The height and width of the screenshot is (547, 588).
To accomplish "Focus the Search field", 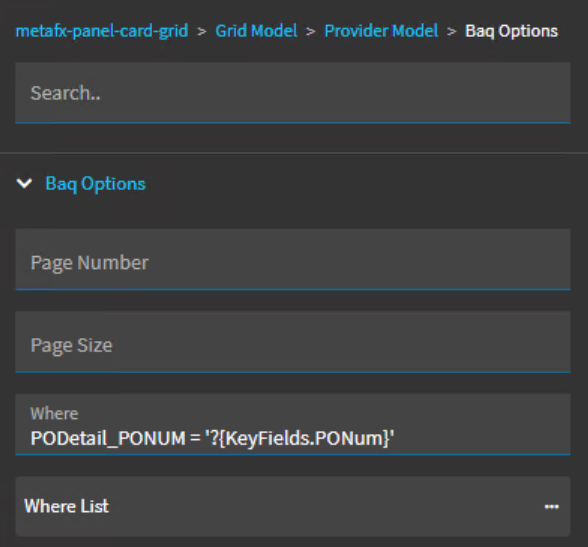I will [x=293, y=93].
